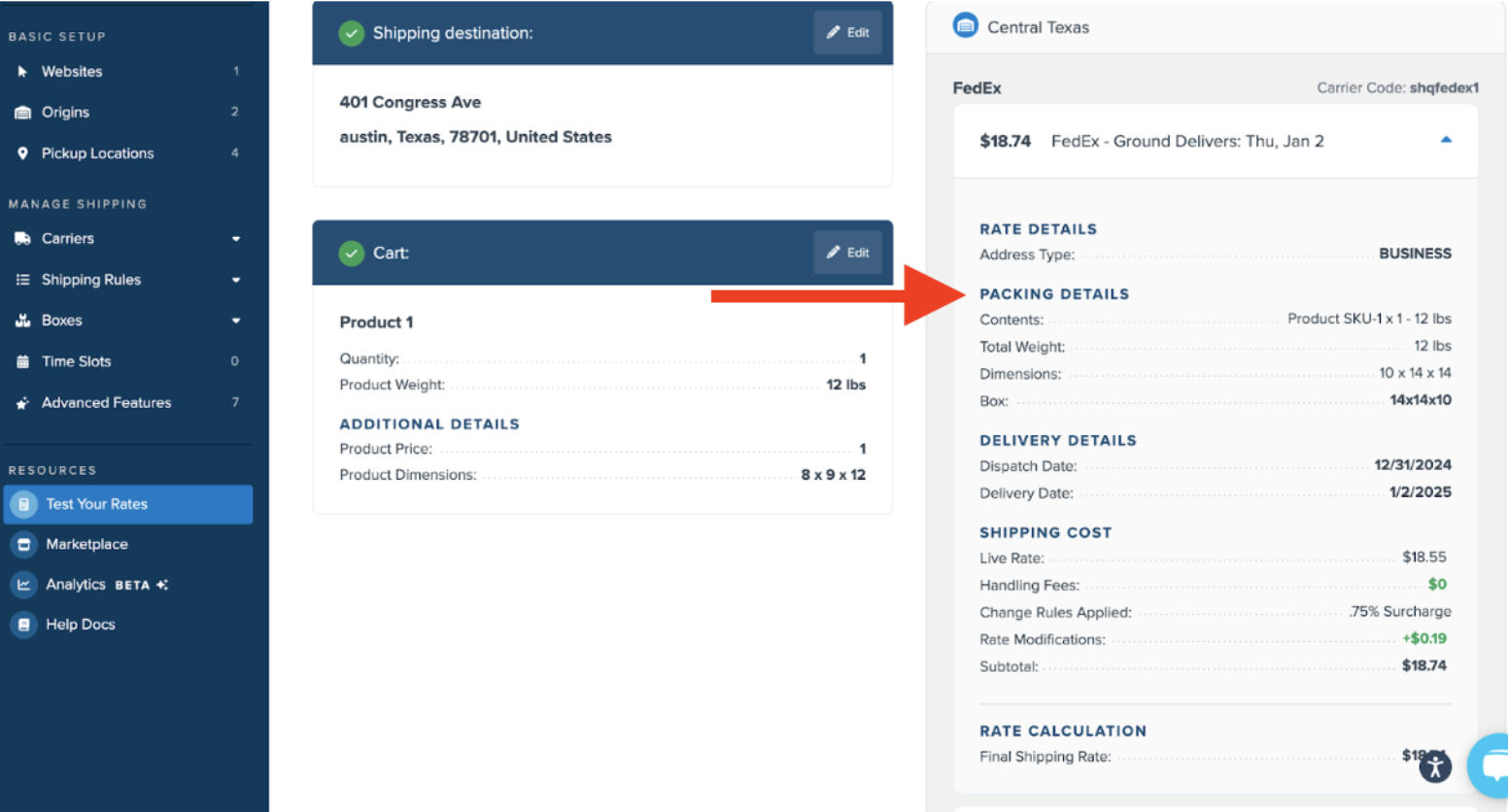
Task: Click the Central Texas origin icon
Action: coord(965,26)
